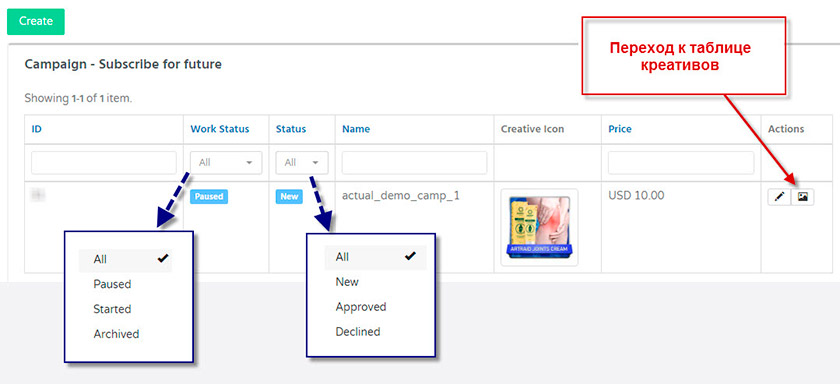Screen dimensions: 840x384
Task: Sort by Price column header
Action: point(620,129)
